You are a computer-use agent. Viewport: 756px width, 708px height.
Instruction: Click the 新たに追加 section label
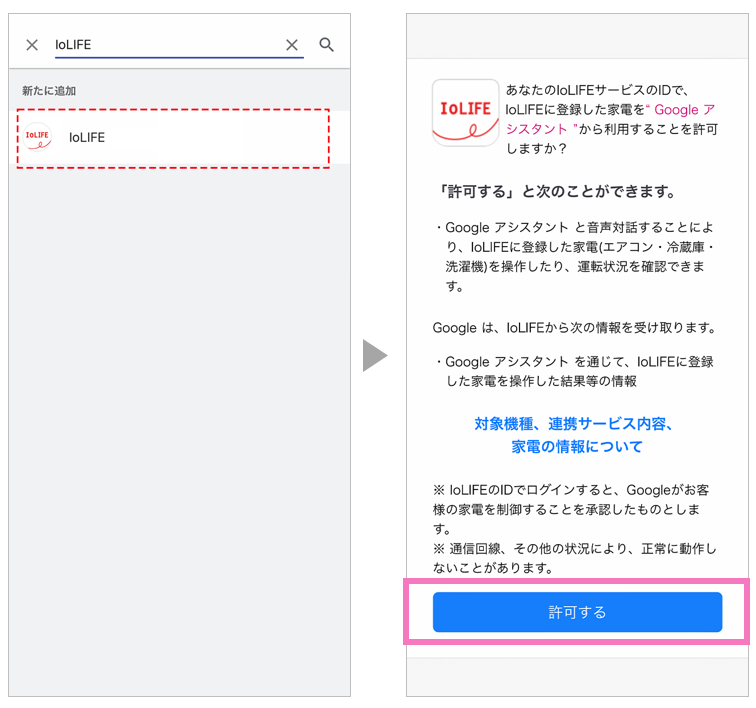point(49,91)
